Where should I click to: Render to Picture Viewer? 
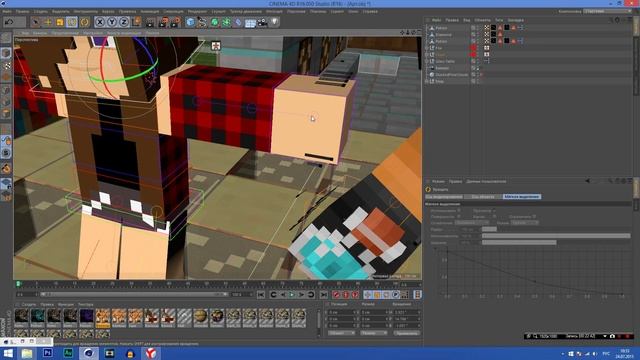pyautogui.click(x=163, y=22)
